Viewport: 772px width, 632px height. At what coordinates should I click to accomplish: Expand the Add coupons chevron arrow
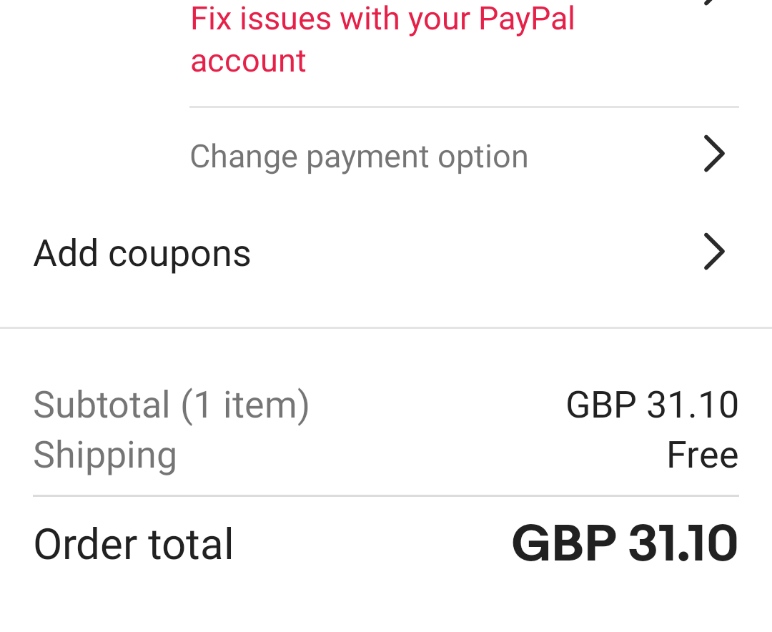click(x=713, y=253)
